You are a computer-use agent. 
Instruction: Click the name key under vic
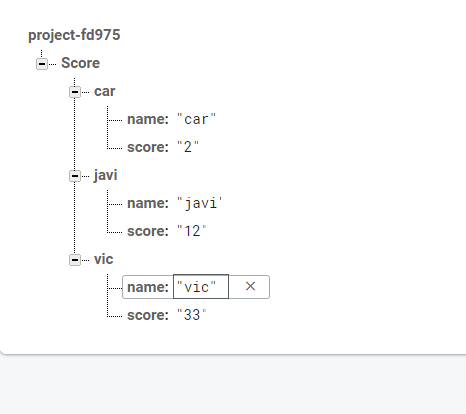[148, 287]
